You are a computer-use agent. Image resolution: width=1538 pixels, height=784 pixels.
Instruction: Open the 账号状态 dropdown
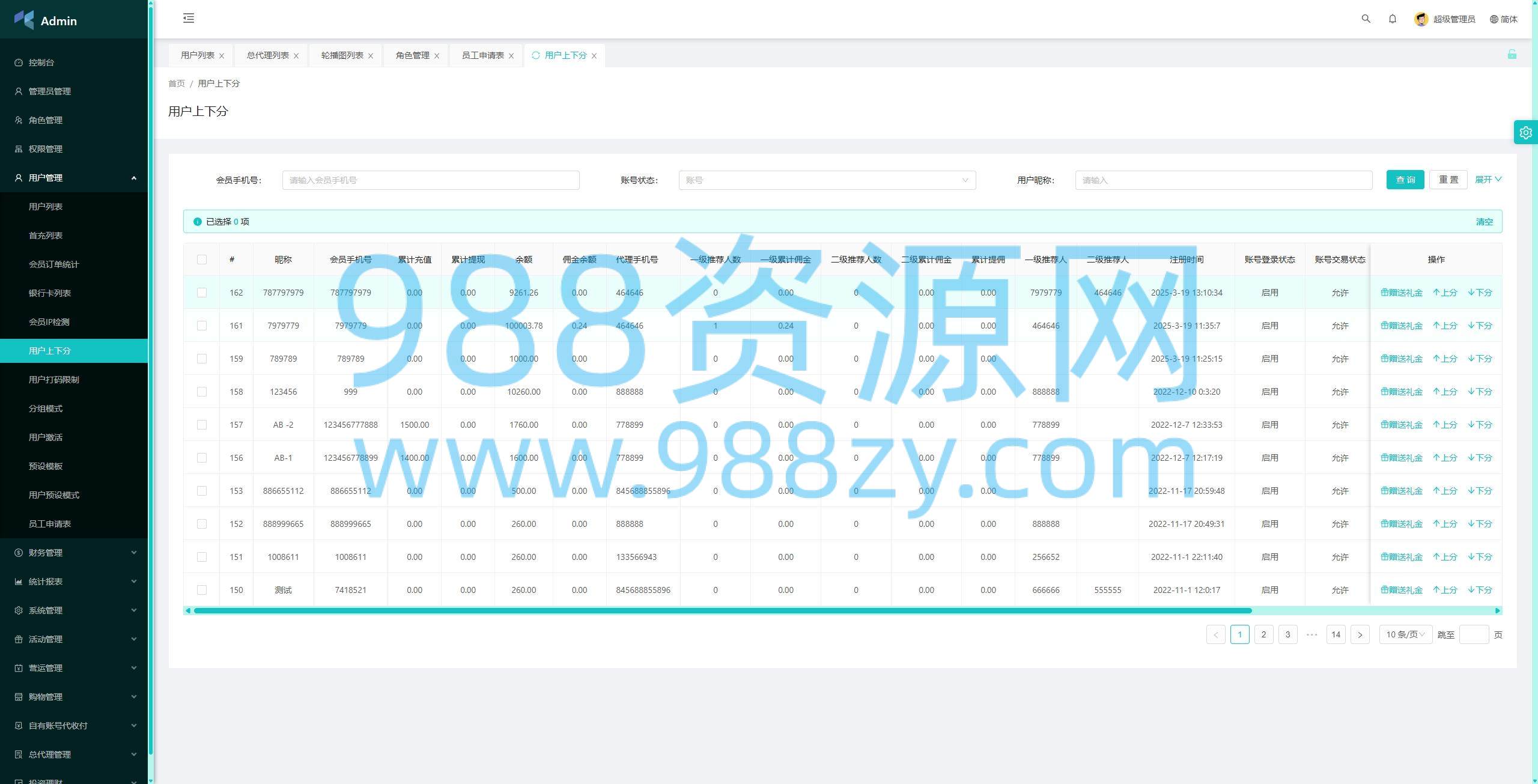[827, 180]
